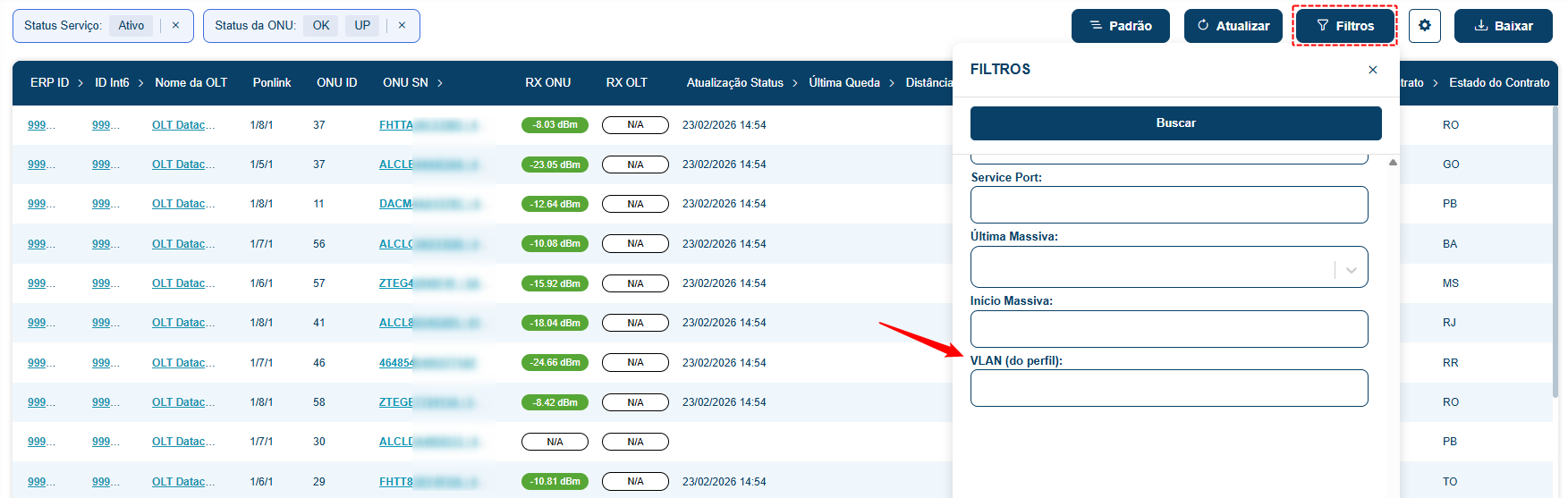Click the state cell RJ
Viewport: 1568px width, 498px height.
pyautogui.click(x=1449, y=323)
